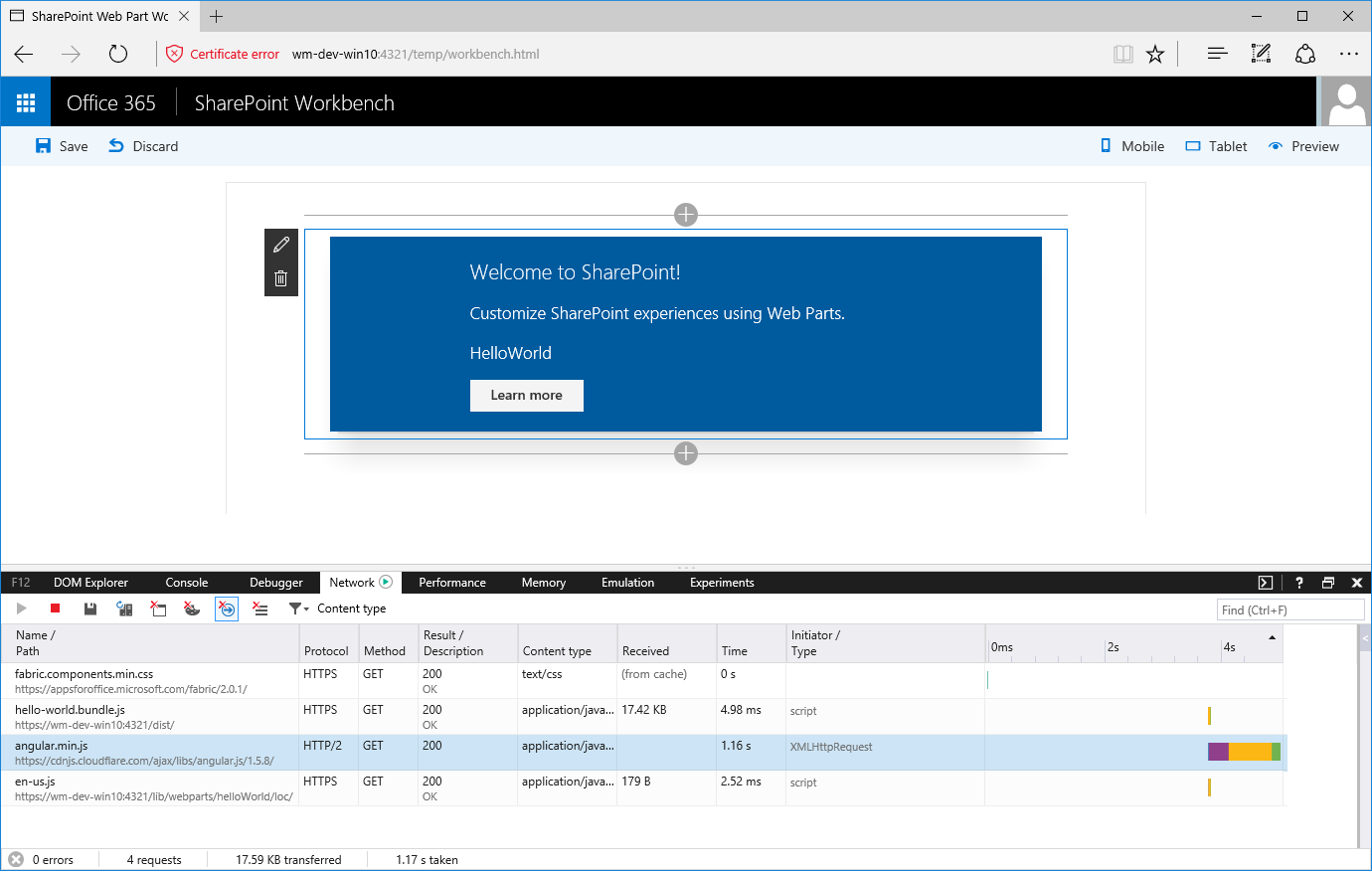This screenshot has width=1372, height=871.
Task: Switch to the Console tab
Action: pos(187,583)
